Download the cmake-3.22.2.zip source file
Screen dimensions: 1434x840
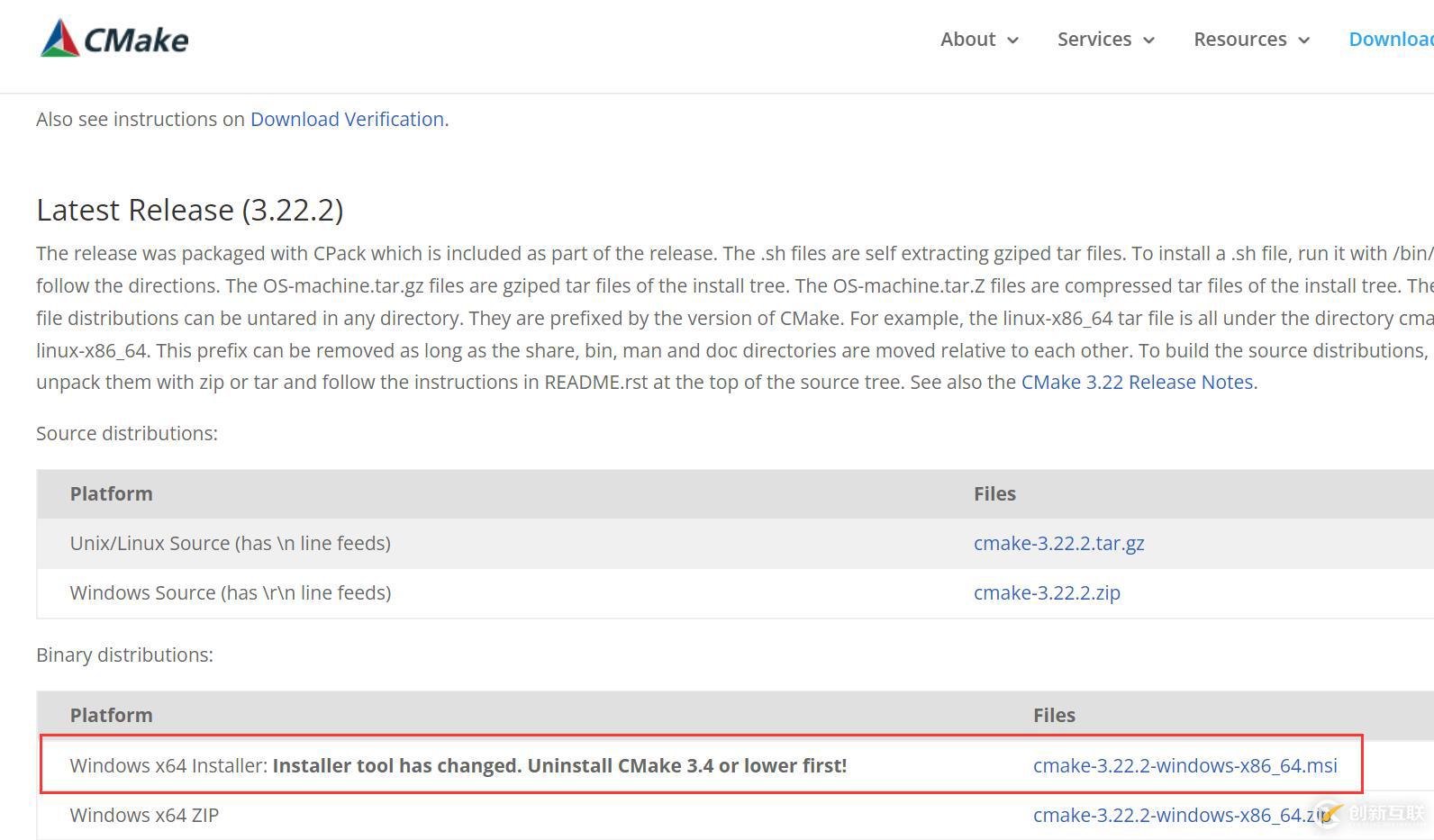pos(1047,593)
